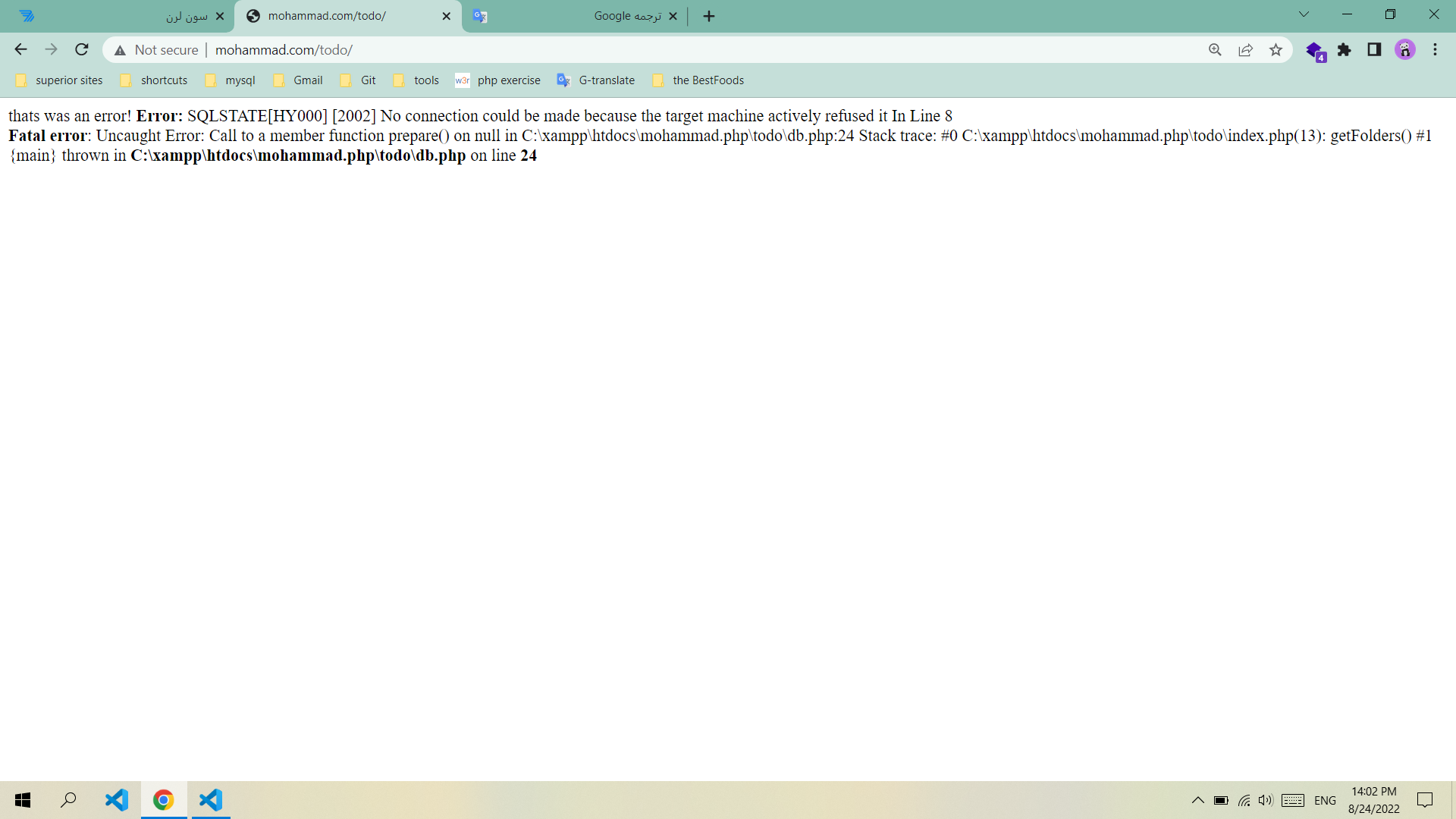
Task: Click the bold db.php file path
Action: [x=298, y=155]
